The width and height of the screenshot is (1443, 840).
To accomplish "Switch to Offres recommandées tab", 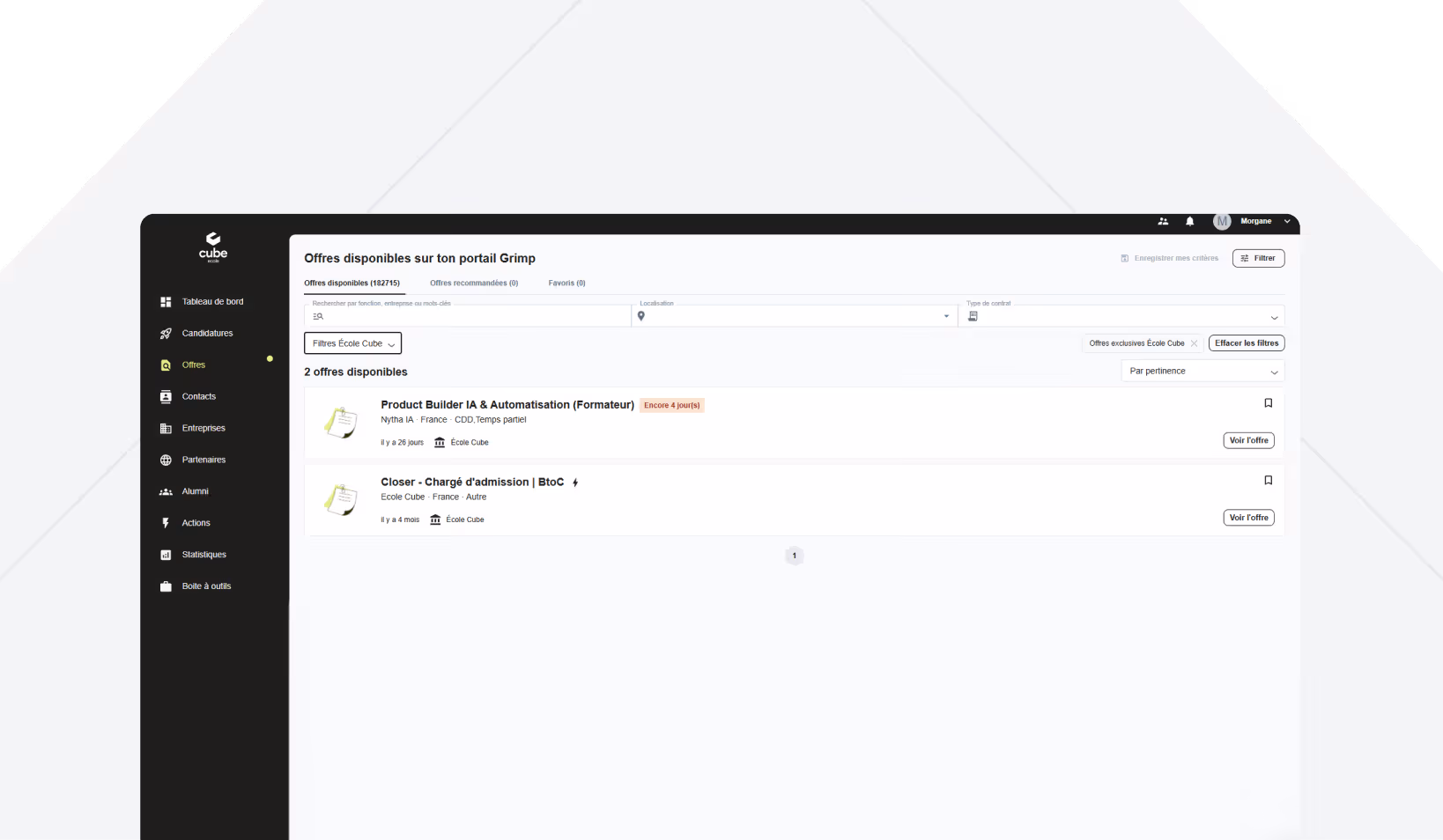I will pyautogui.click(x=474, y=284).
